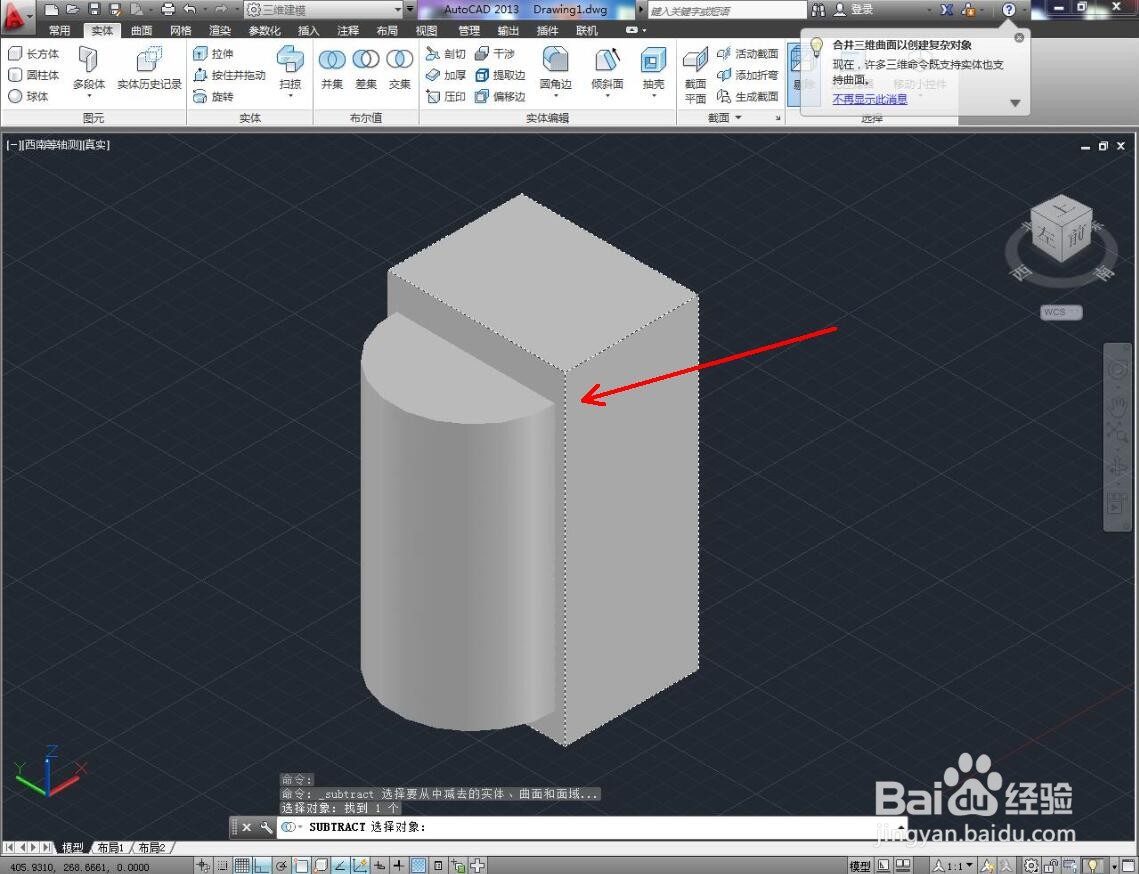Expand the notification balloon arrow
This screenshot has width=1139, height=874.
click(x=1016, y=103)
